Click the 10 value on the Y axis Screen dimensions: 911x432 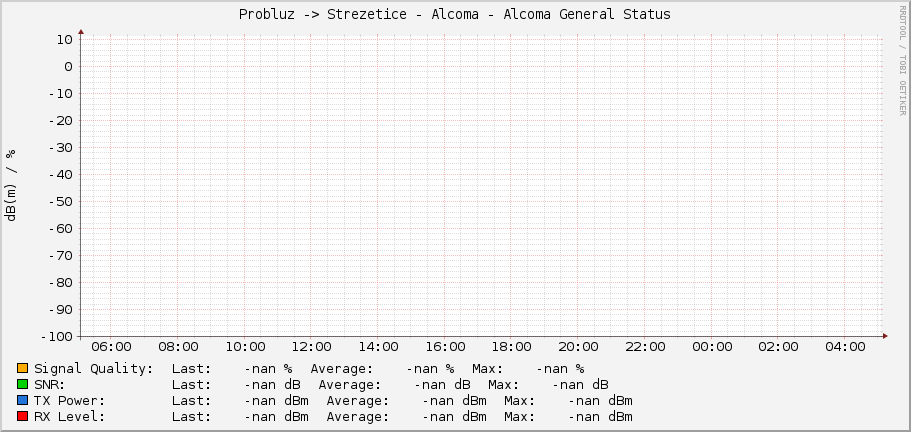tap(64, 39)
